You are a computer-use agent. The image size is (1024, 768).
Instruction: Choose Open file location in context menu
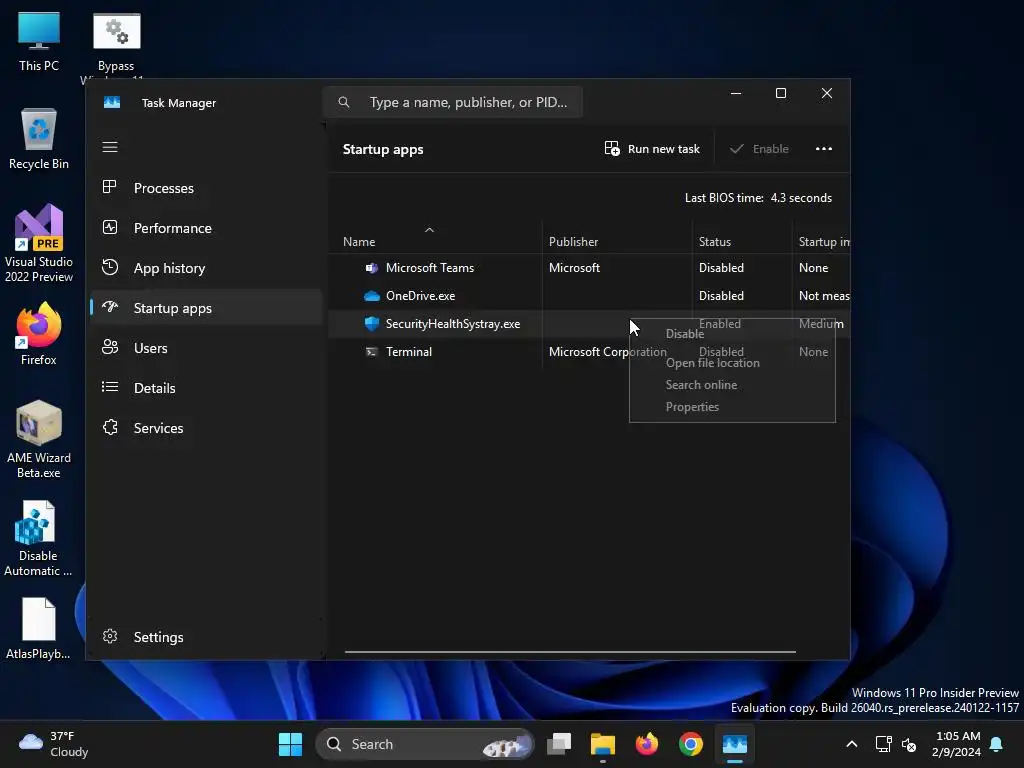tap(712, 363)
